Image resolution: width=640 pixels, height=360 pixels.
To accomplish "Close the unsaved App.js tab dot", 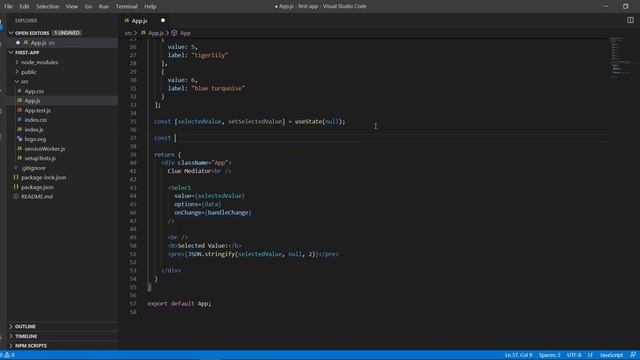I will [163, 20].
